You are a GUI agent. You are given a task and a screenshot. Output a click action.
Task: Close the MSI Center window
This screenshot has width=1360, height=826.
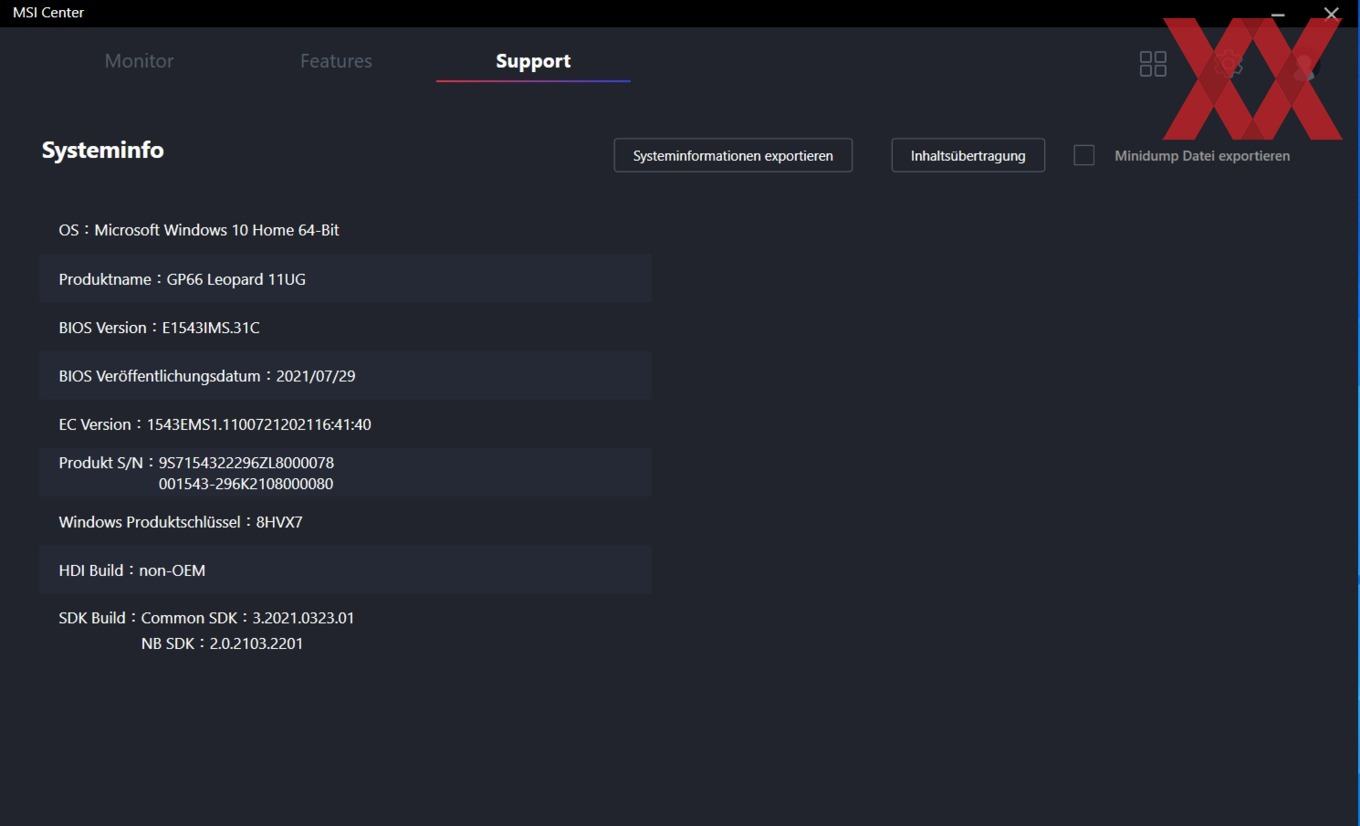[x=1331, y=14]
